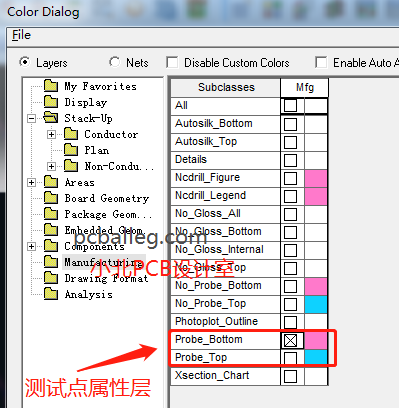Click the No_Gloss_All subclass label
The height and width of the screenshot is (408, 399).
(208, 213)
